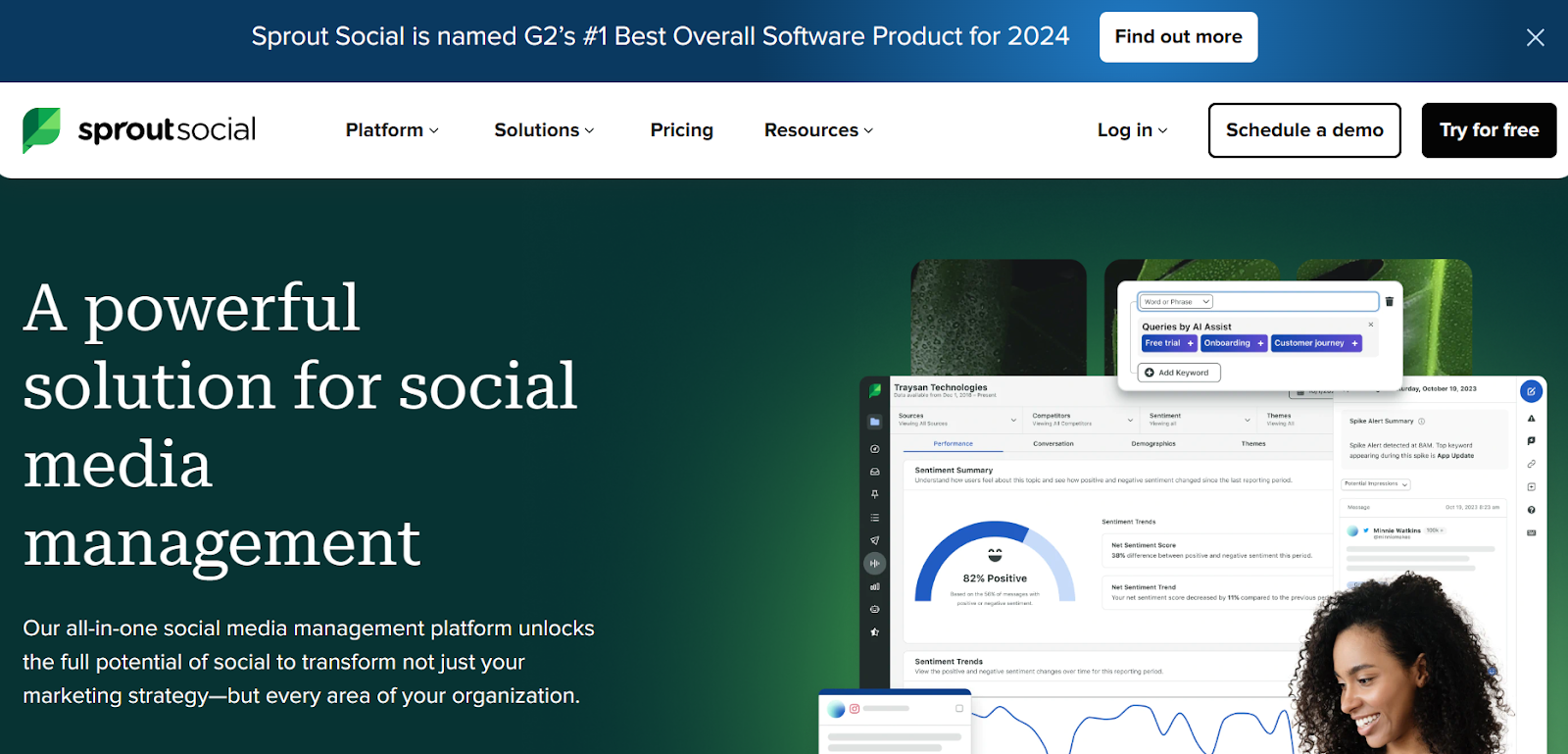Click the Net Sentiment Score card
Image resolution: width=1568 pixels, height=754 pixels.
click(1216, 550)
